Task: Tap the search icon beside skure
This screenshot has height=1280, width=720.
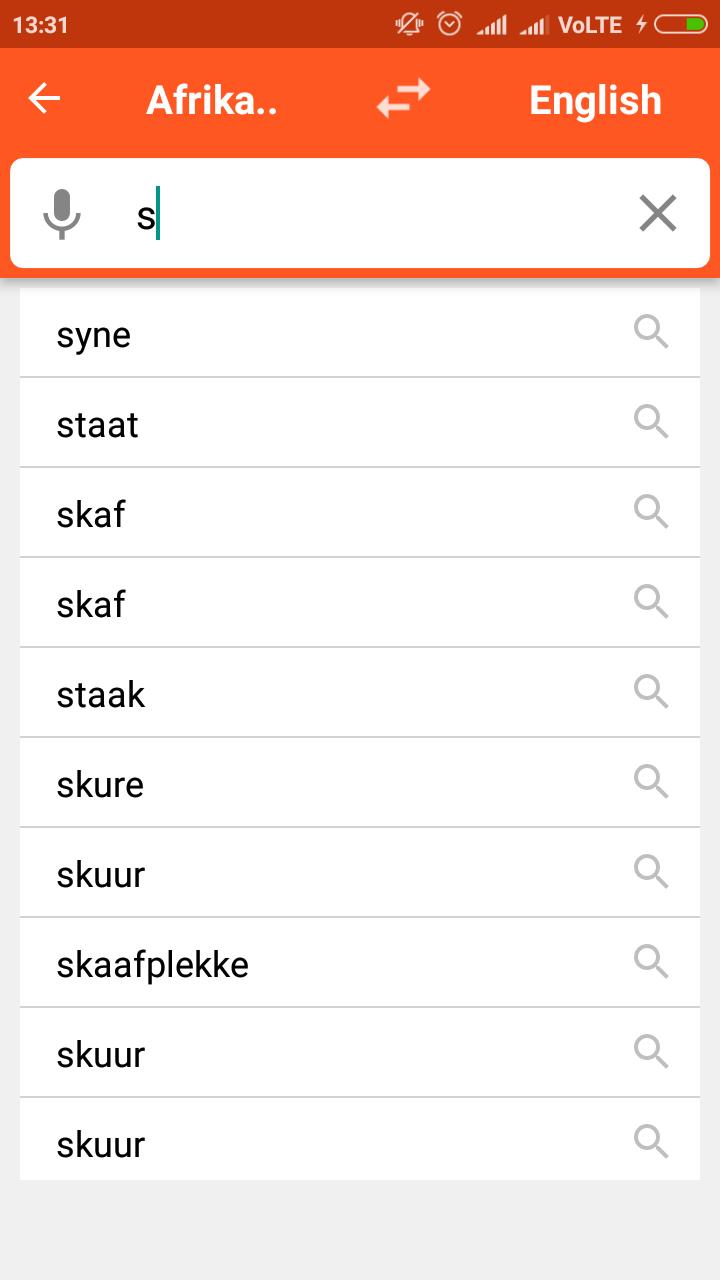Action: point(651,782)
